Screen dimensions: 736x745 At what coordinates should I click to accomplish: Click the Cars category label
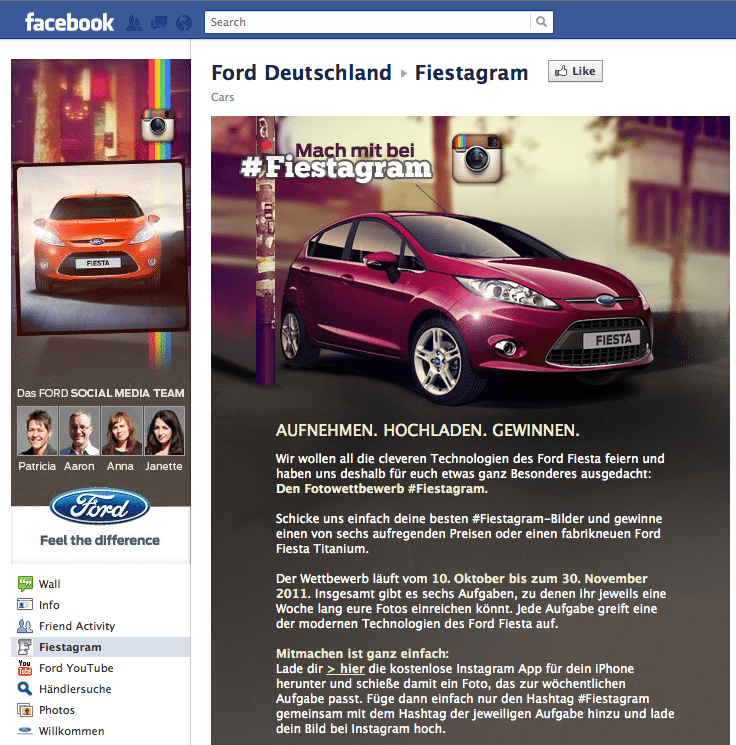pyautogui.click(x=222, y=97)
